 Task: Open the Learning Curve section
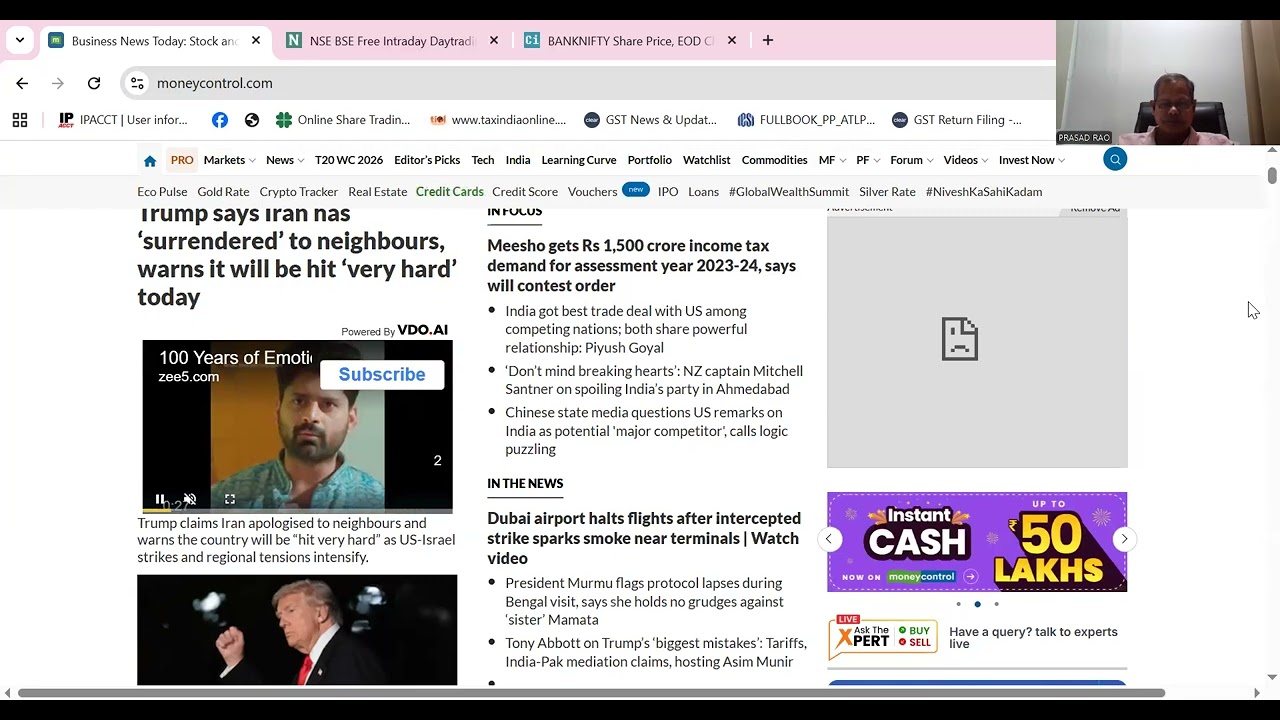point(579,160)
